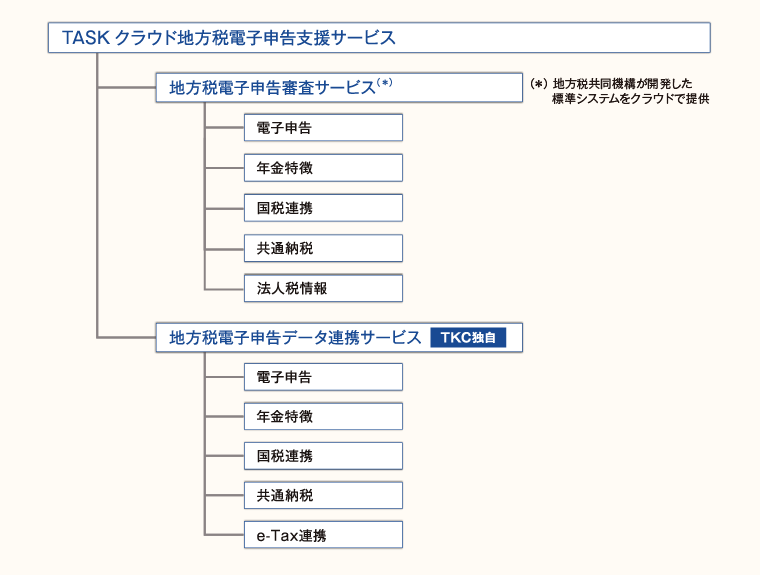Screen dimensions: 760x575
Task: Click the TASKクラウド地方税電子申告支援サービス title box
Action: tap(379, 37)
